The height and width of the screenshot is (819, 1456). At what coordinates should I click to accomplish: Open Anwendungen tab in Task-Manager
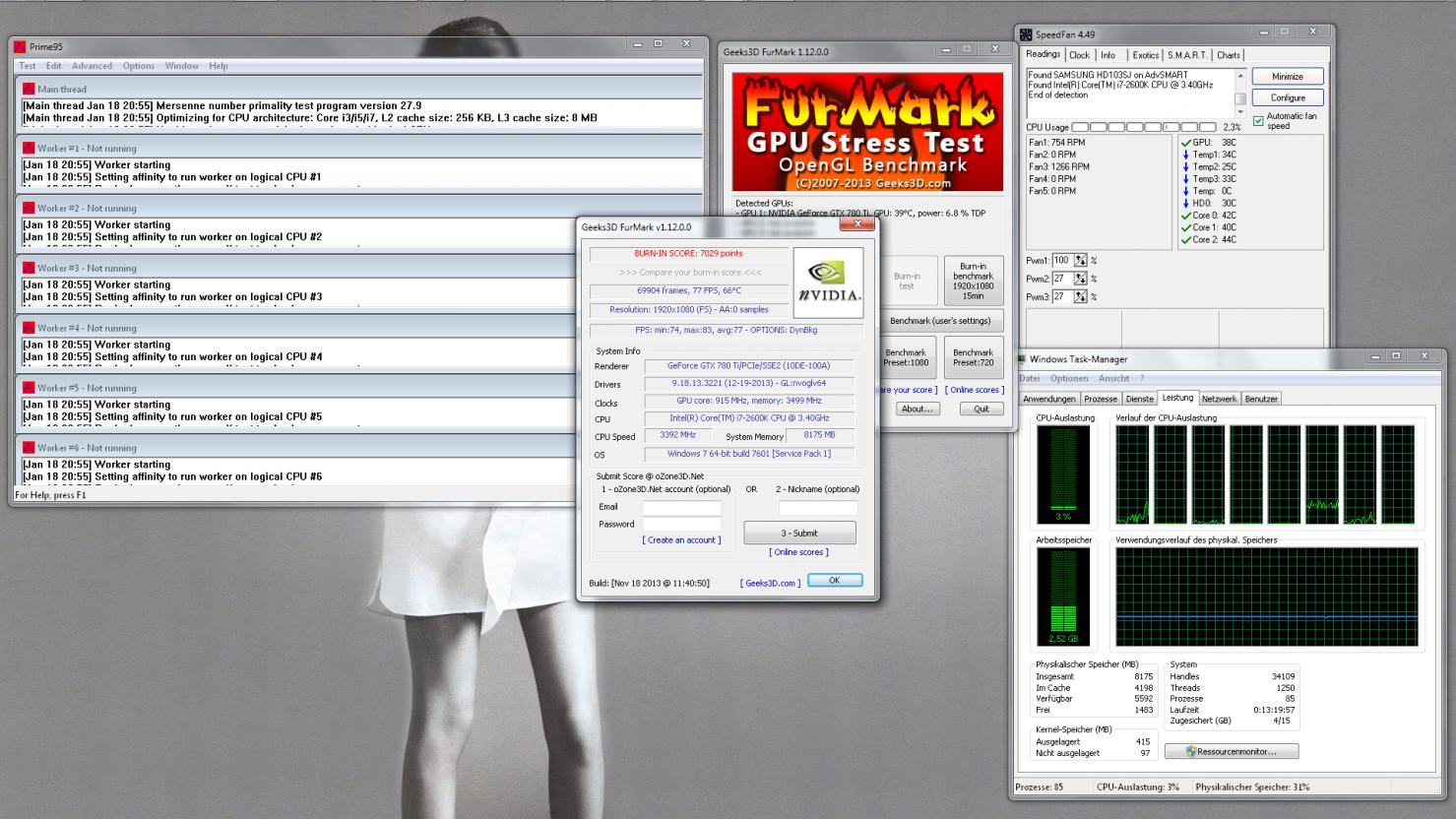pos(1049,399)
